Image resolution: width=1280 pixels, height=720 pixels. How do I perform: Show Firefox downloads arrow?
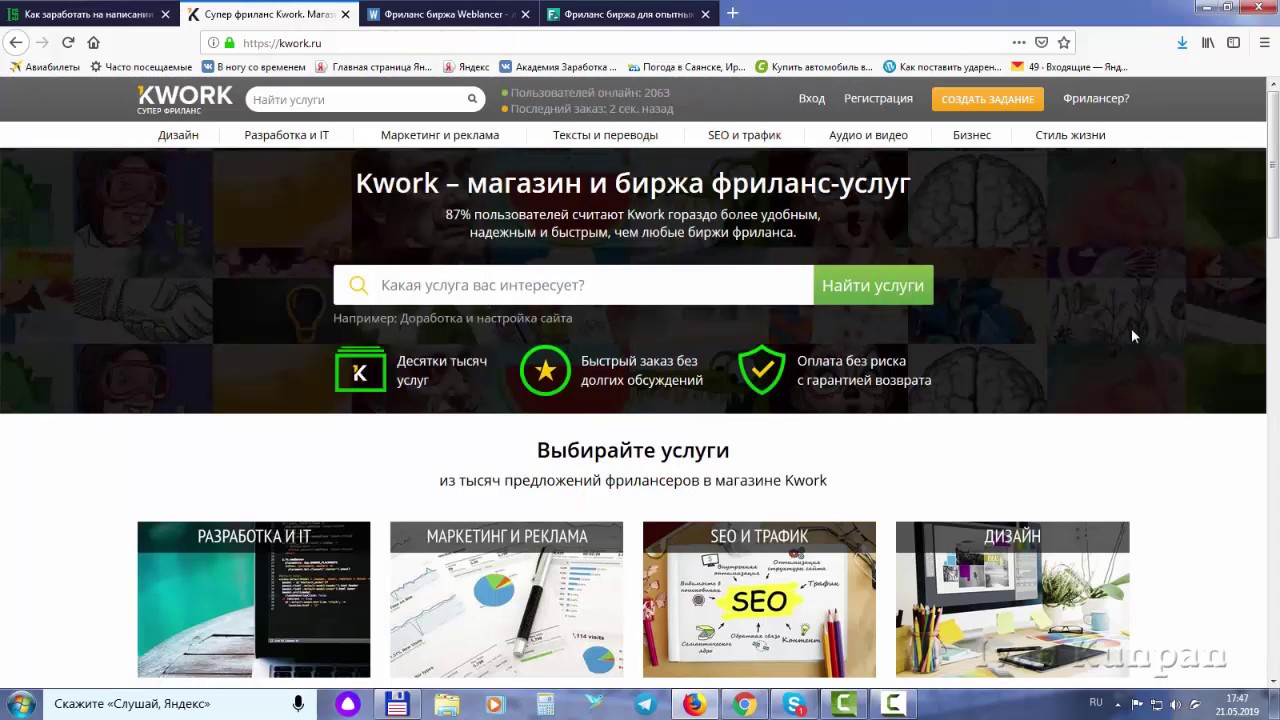click(x=1182, y=43)
